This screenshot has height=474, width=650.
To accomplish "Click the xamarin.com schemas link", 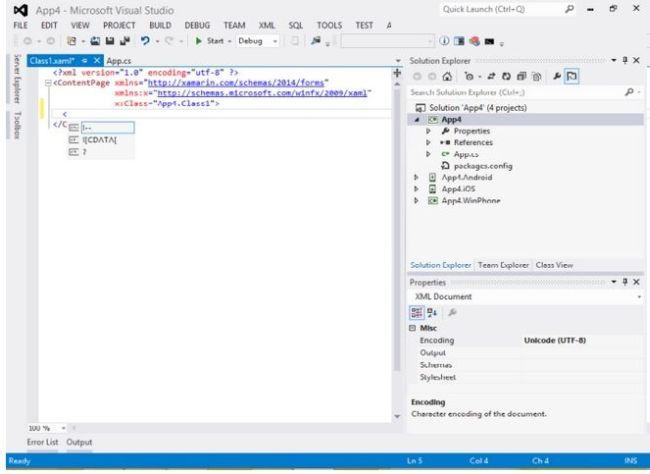I will (x=236, y=83).
